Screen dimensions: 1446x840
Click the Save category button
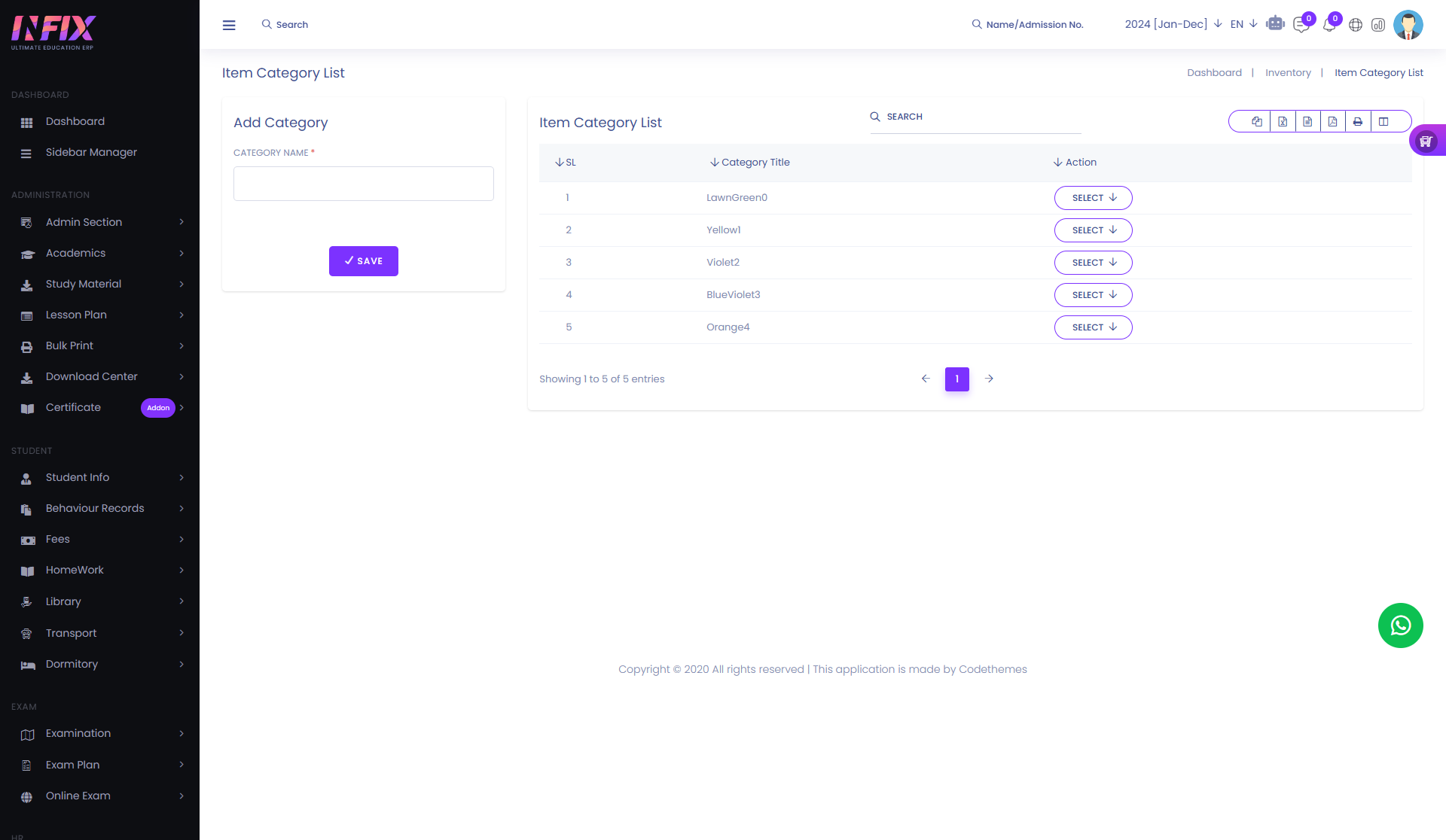[x=363, y=261]
